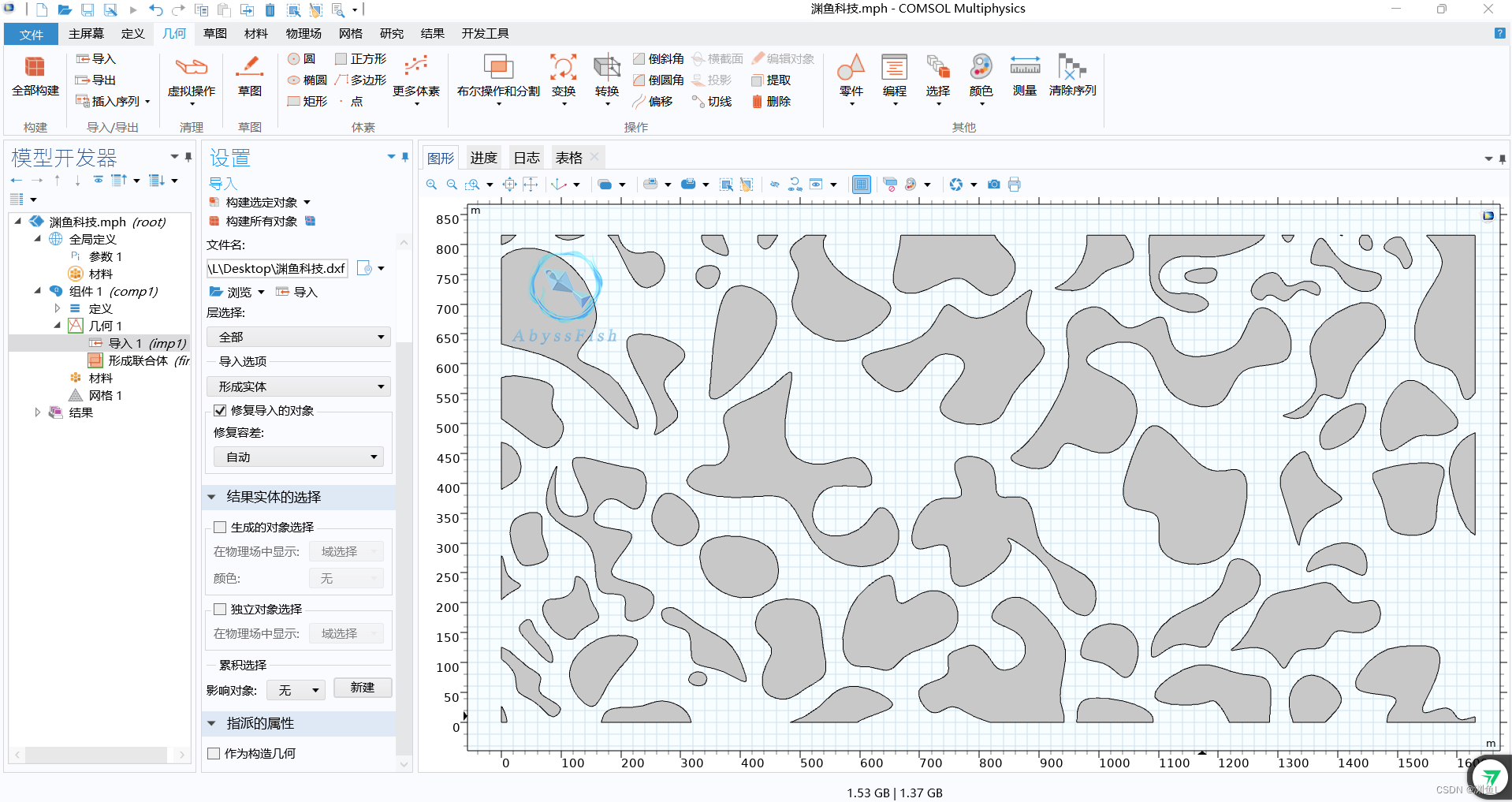Image resolution: width=1512 pixels, height=802 pixels.
Task: Open the File (文件) menu
Action: tap(32, 34)
